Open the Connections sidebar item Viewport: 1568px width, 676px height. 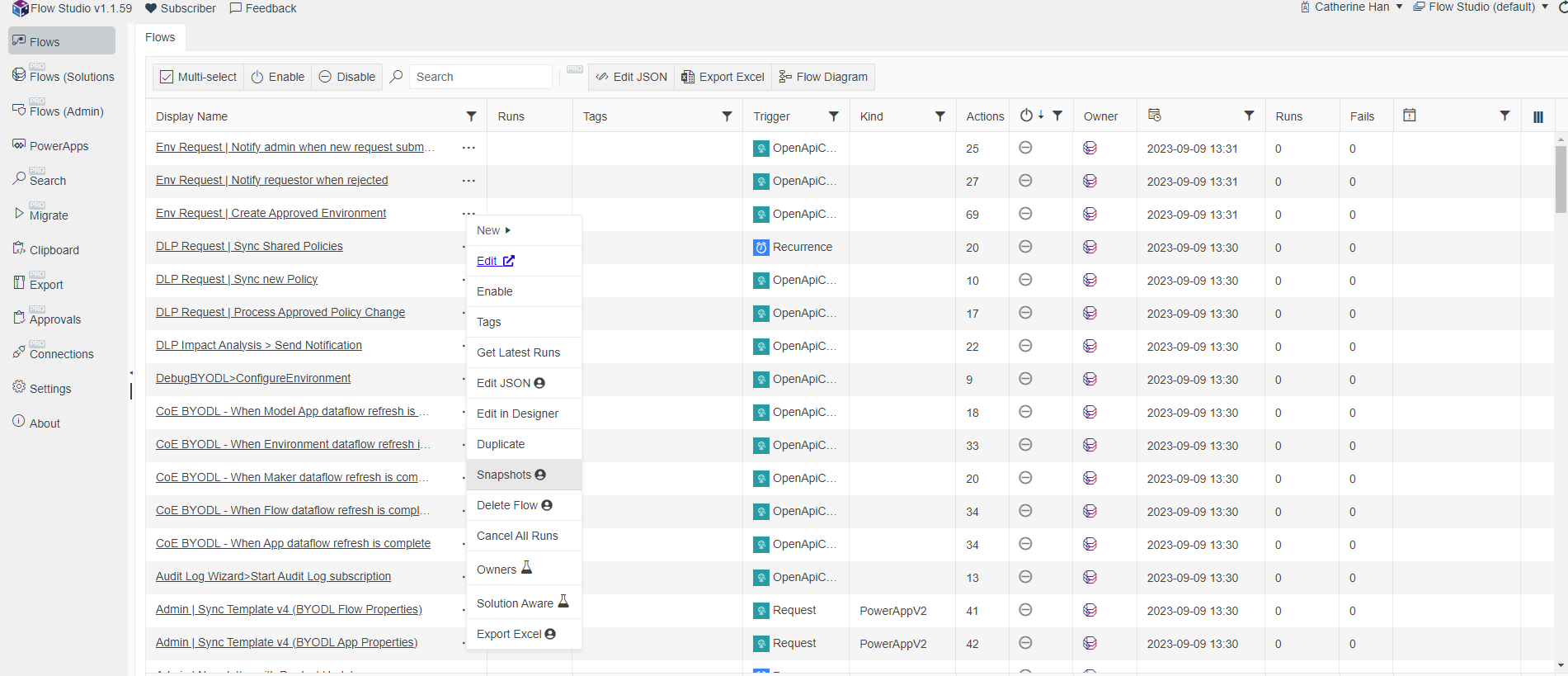(61, 354)
